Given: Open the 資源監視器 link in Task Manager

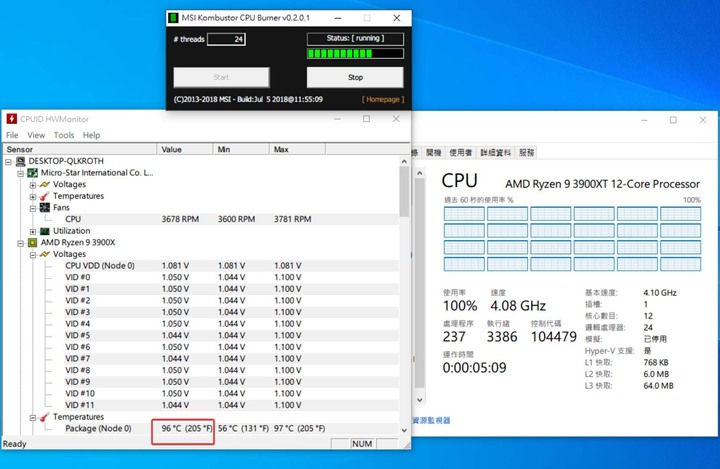Looking at the screenshot, I should click(432, 420).
